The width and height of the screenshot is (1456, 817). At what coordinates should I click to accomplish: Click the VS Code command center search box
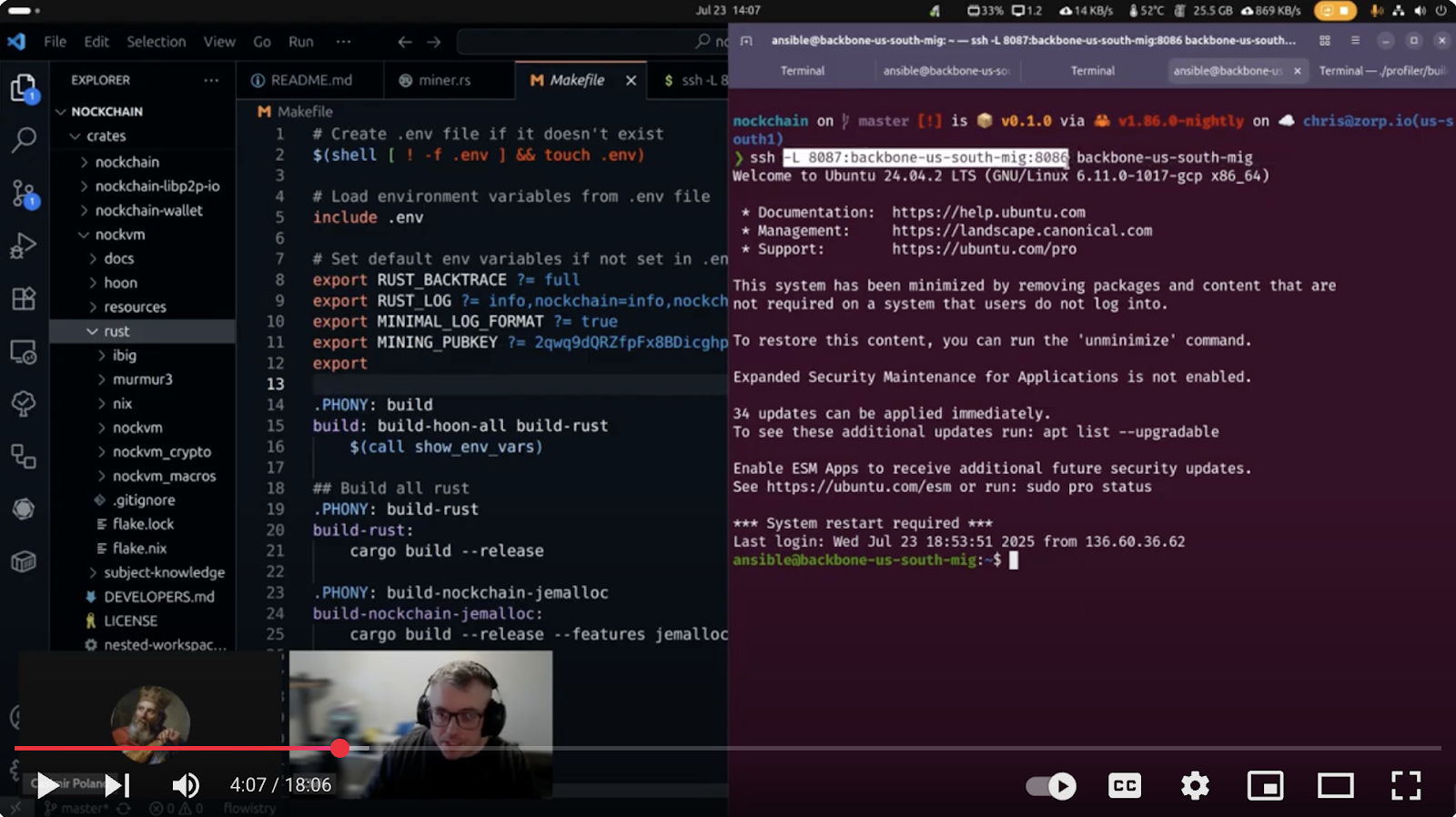(x=591, y=42)
